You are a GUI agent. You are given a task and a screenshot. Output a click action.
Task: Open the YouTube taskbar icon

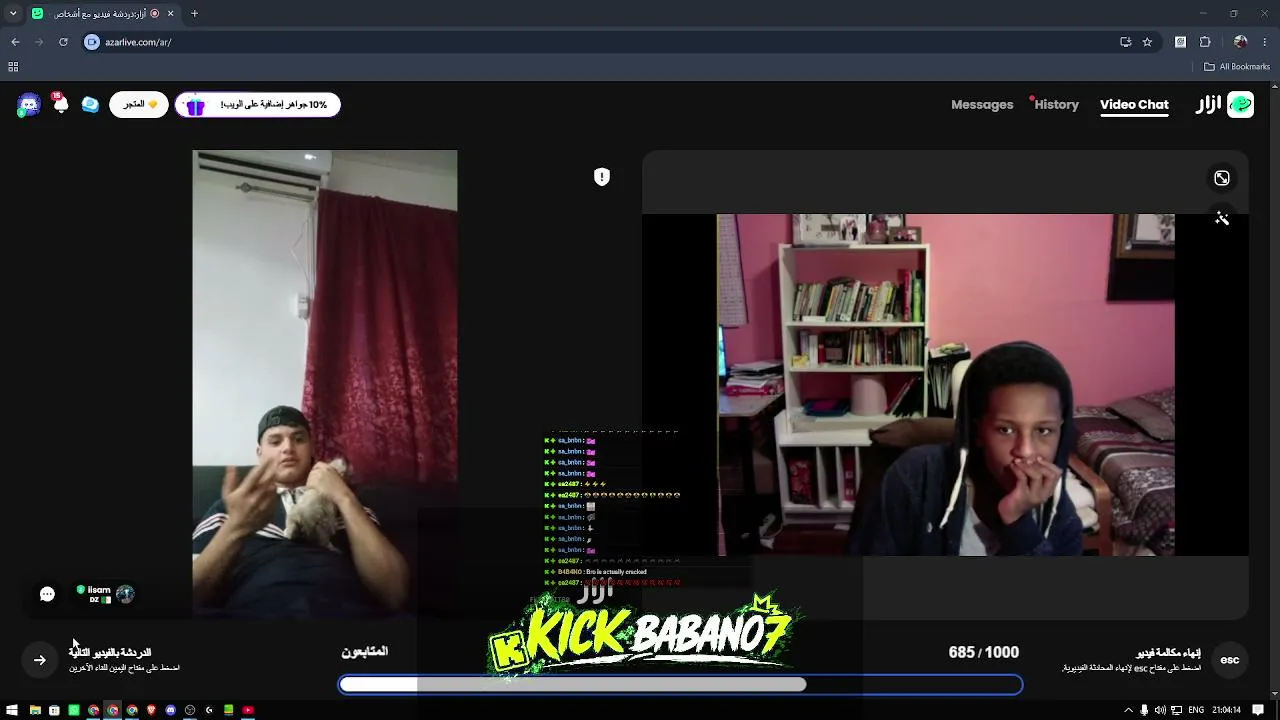(248, 710)
